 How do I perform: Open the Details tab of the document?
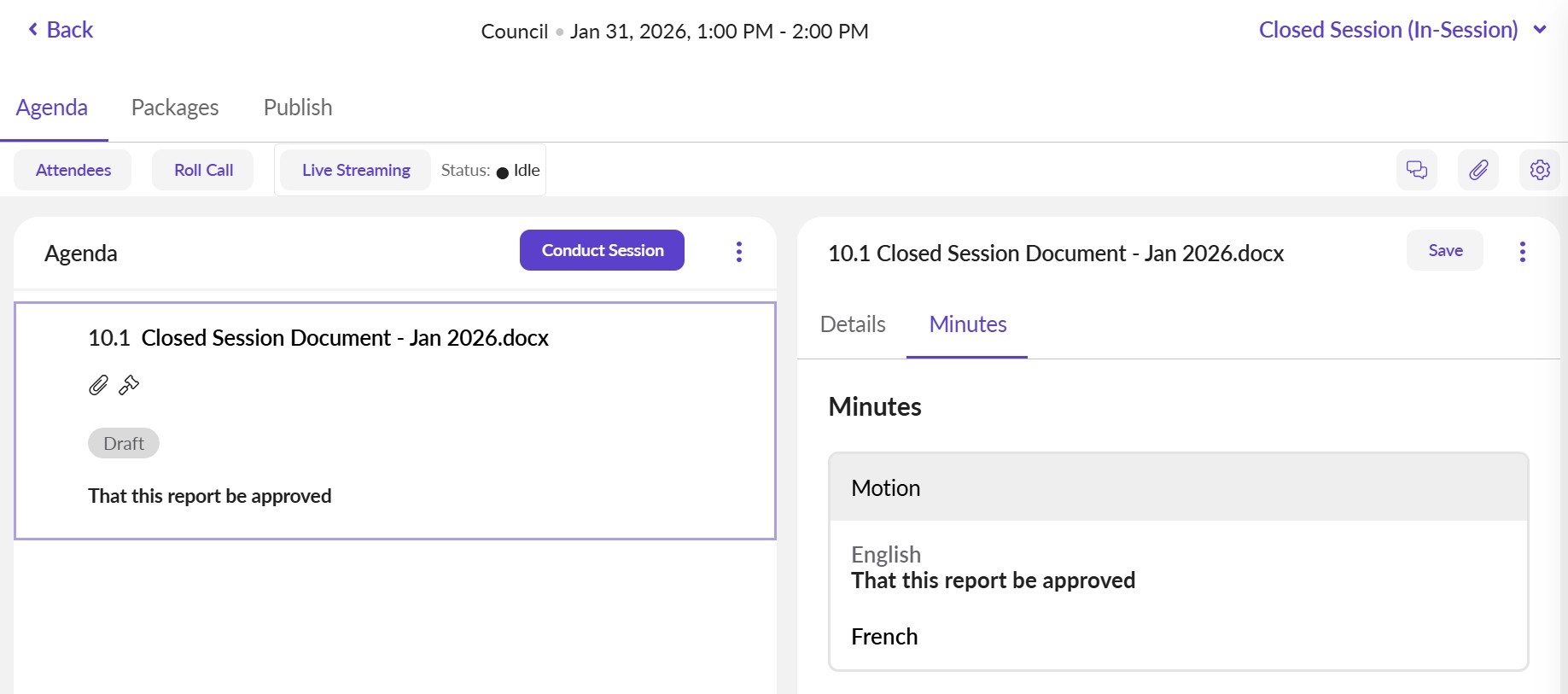pyautogui.click(x=853, y=324)
